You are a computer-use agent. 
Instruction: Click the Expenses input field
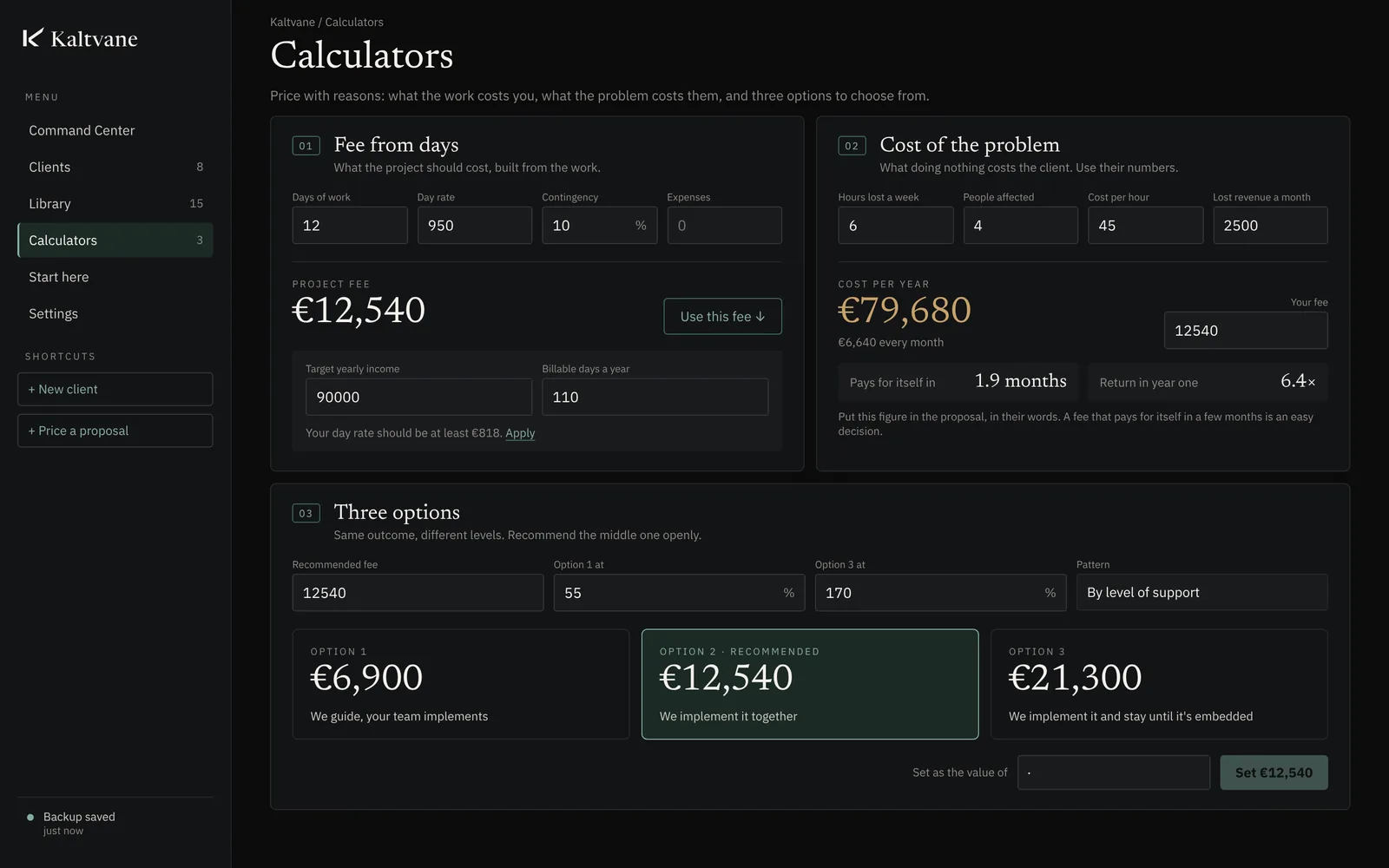pos(724,225)
